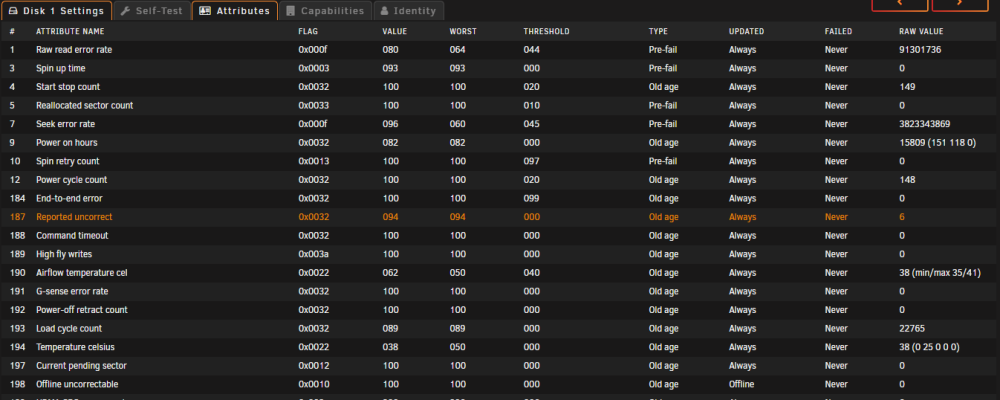Switch to the Self-Test tab

click(152, 11)
